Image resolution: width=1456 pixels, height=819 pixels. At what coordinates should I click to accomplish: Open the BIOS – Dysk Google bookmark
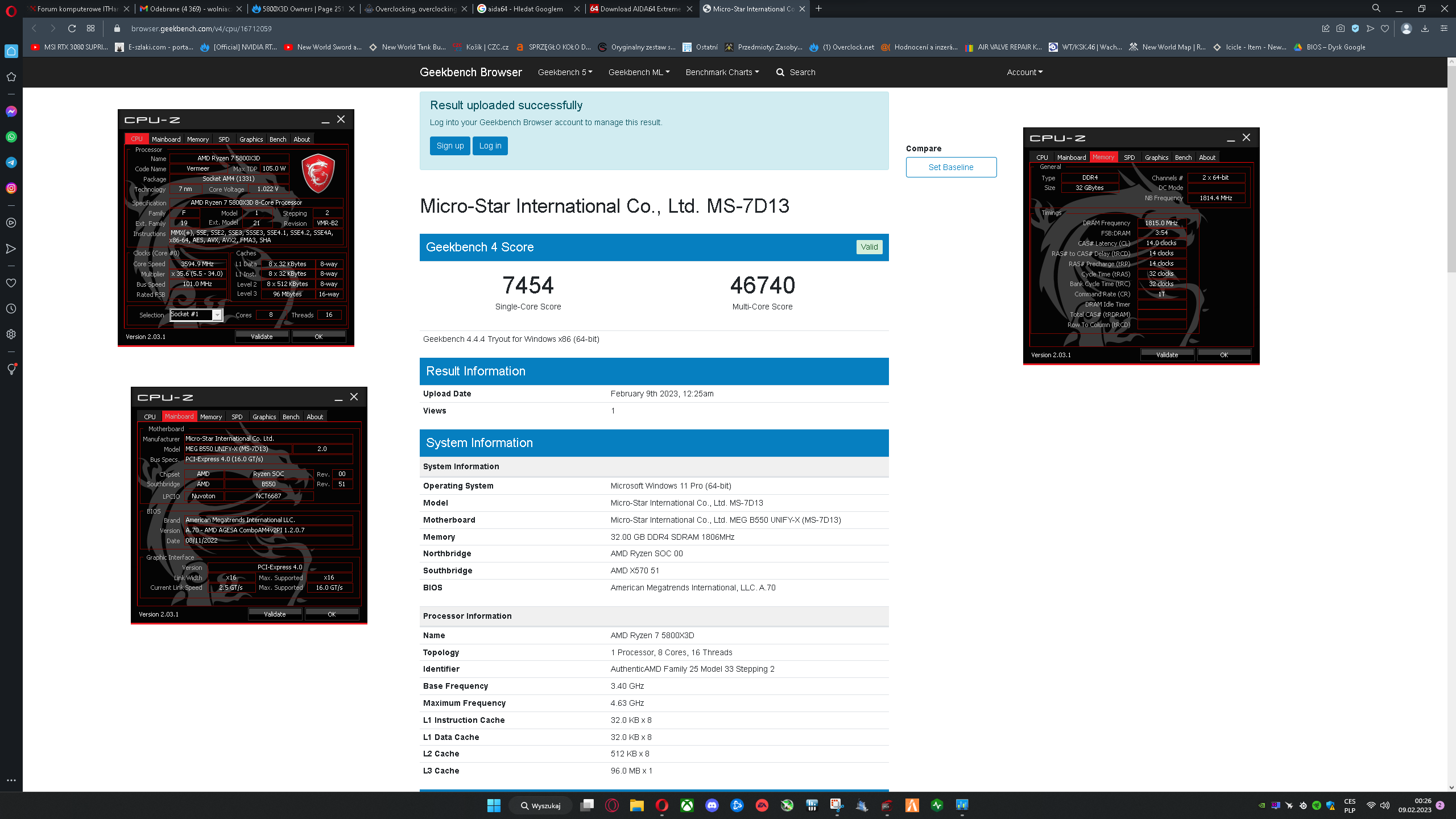click(x=1329, y=47)
